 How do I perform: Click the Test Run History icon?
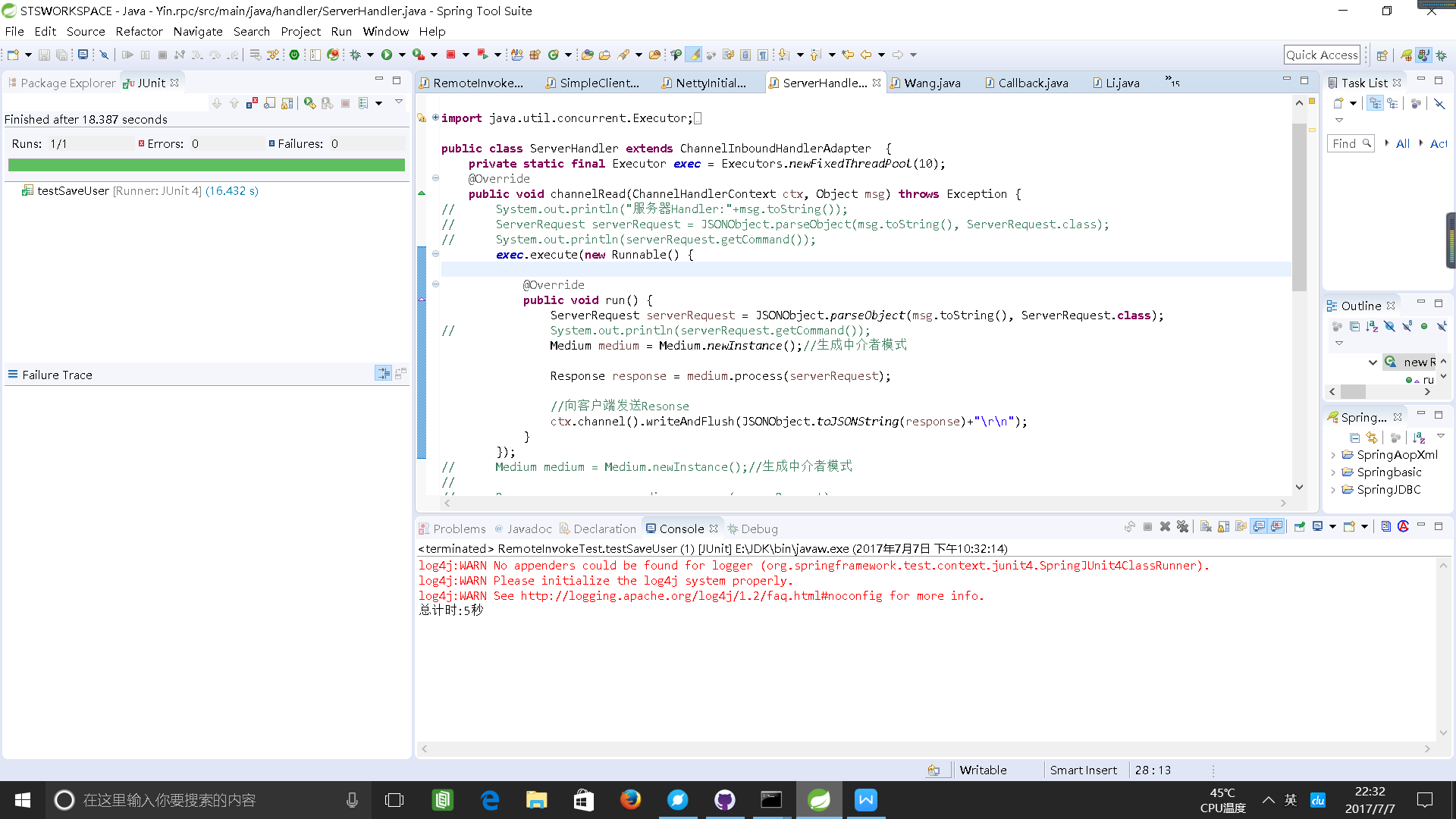(x=363, y=103)
